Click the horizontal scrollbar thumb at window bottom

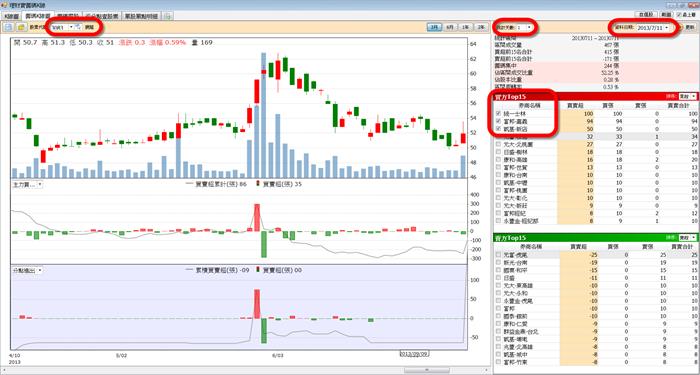[x=427, y=370]
